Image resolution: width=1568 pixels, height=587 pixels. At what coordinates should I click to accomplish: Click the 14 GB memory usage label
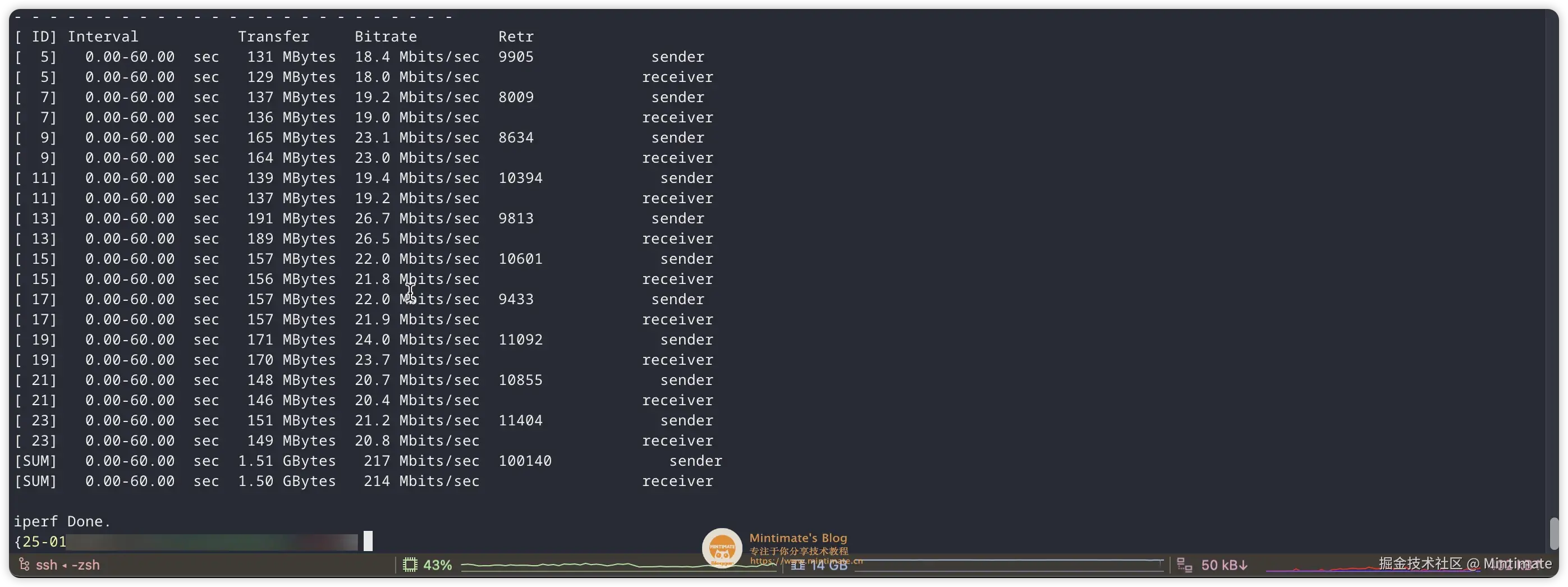[829, 565]
